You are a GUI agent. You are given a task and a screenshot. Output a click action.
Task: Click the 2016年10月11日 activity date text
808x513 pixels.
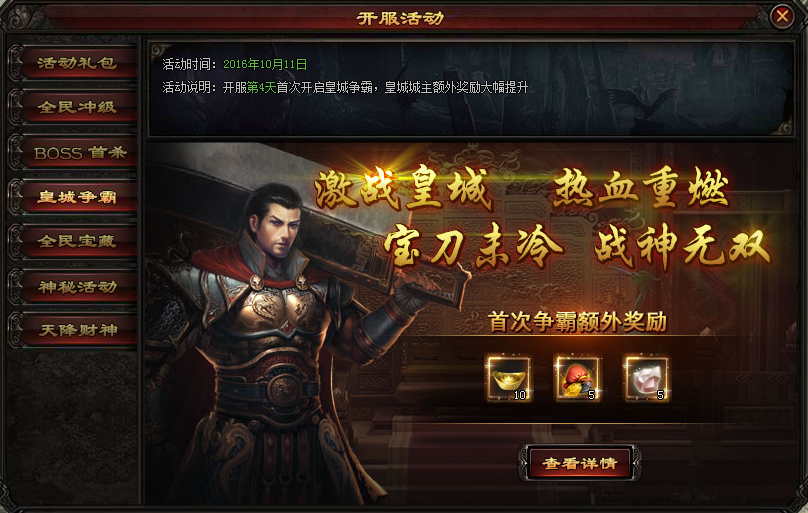265,64
